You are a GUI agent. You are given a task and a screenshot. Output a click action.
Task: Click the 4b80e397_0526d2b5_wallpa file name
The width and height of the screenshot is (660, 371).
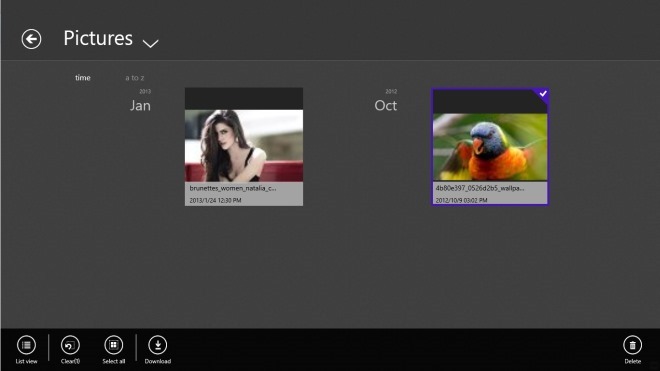coord(480,188)
